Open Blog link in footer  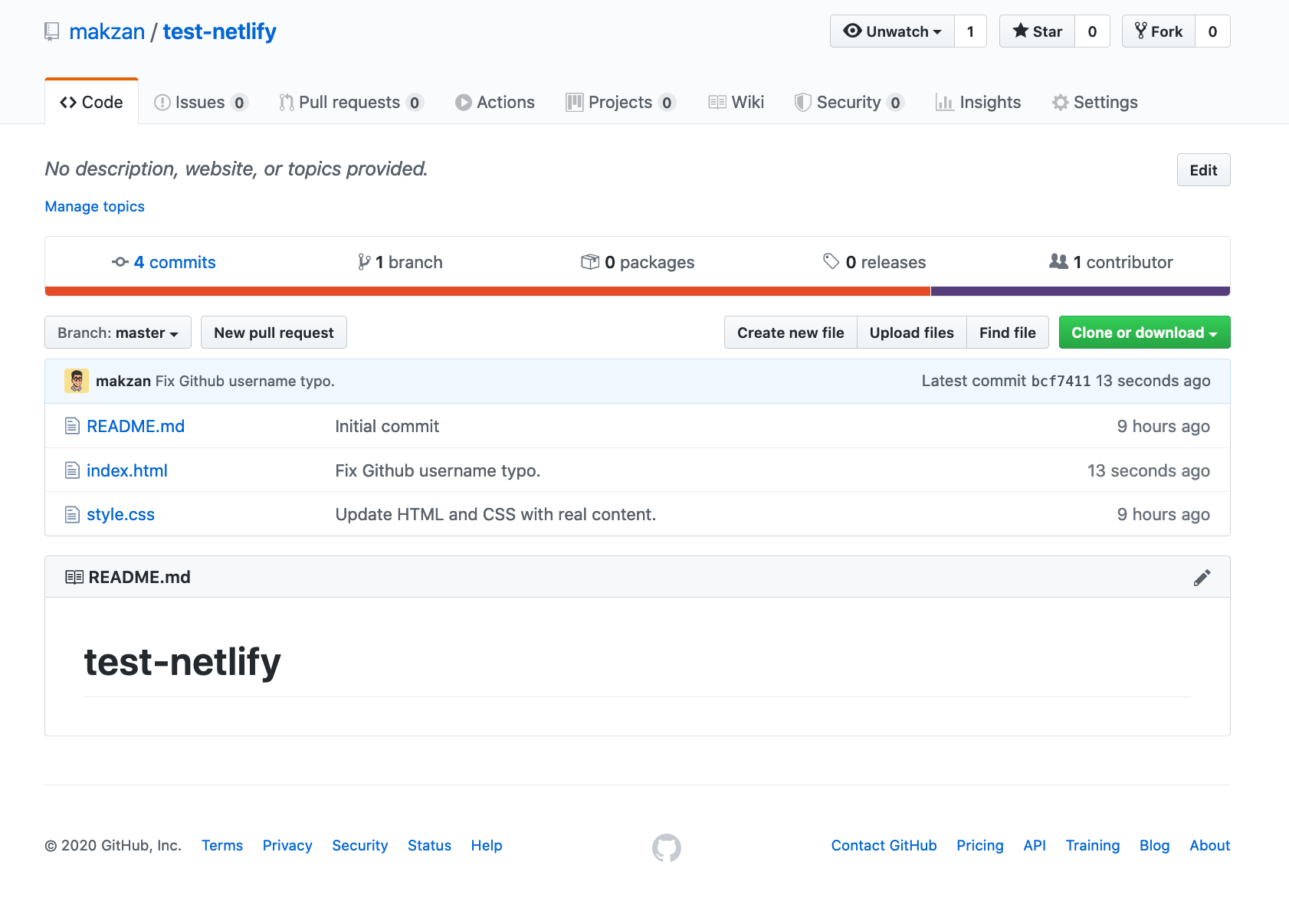(x=1155, y=845)
